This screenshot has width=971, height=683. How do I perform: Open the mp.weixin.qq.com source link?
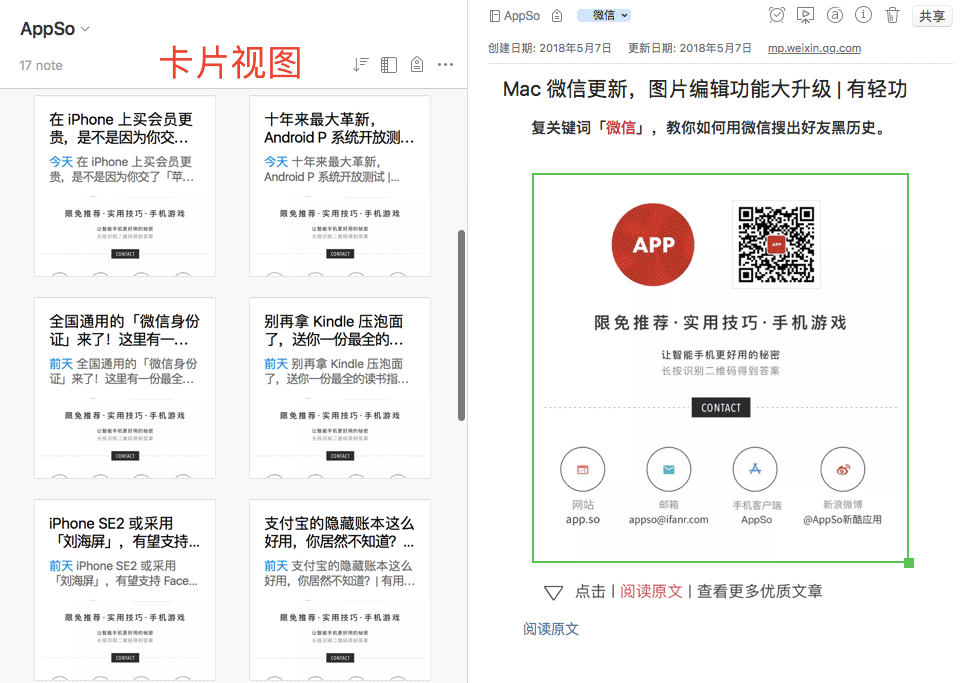click(x=814, y=47)
